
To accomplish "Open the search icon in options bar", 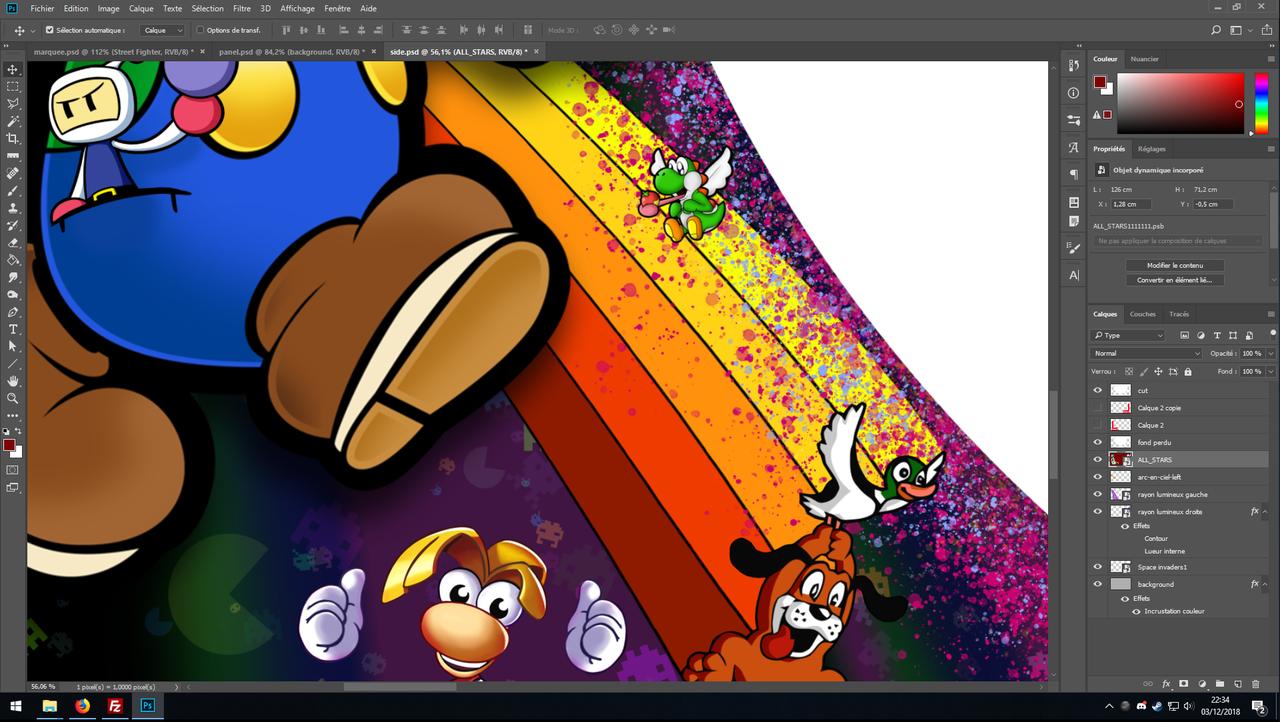I will point(1217,30).
